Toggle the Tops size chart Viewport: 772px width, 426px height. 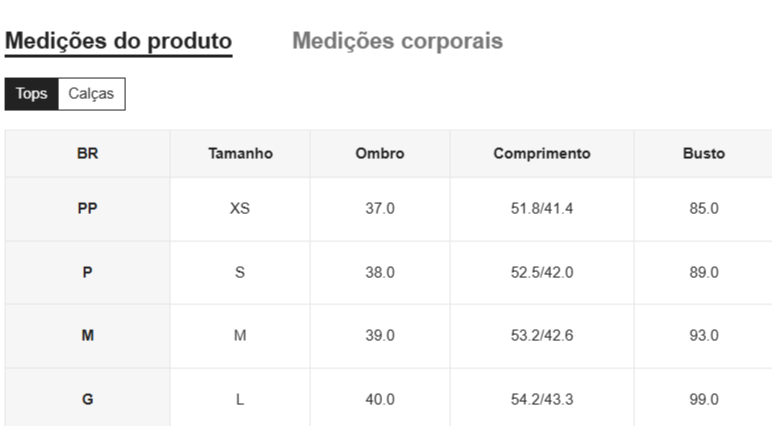pyautogui.click(x=31, y=94)
